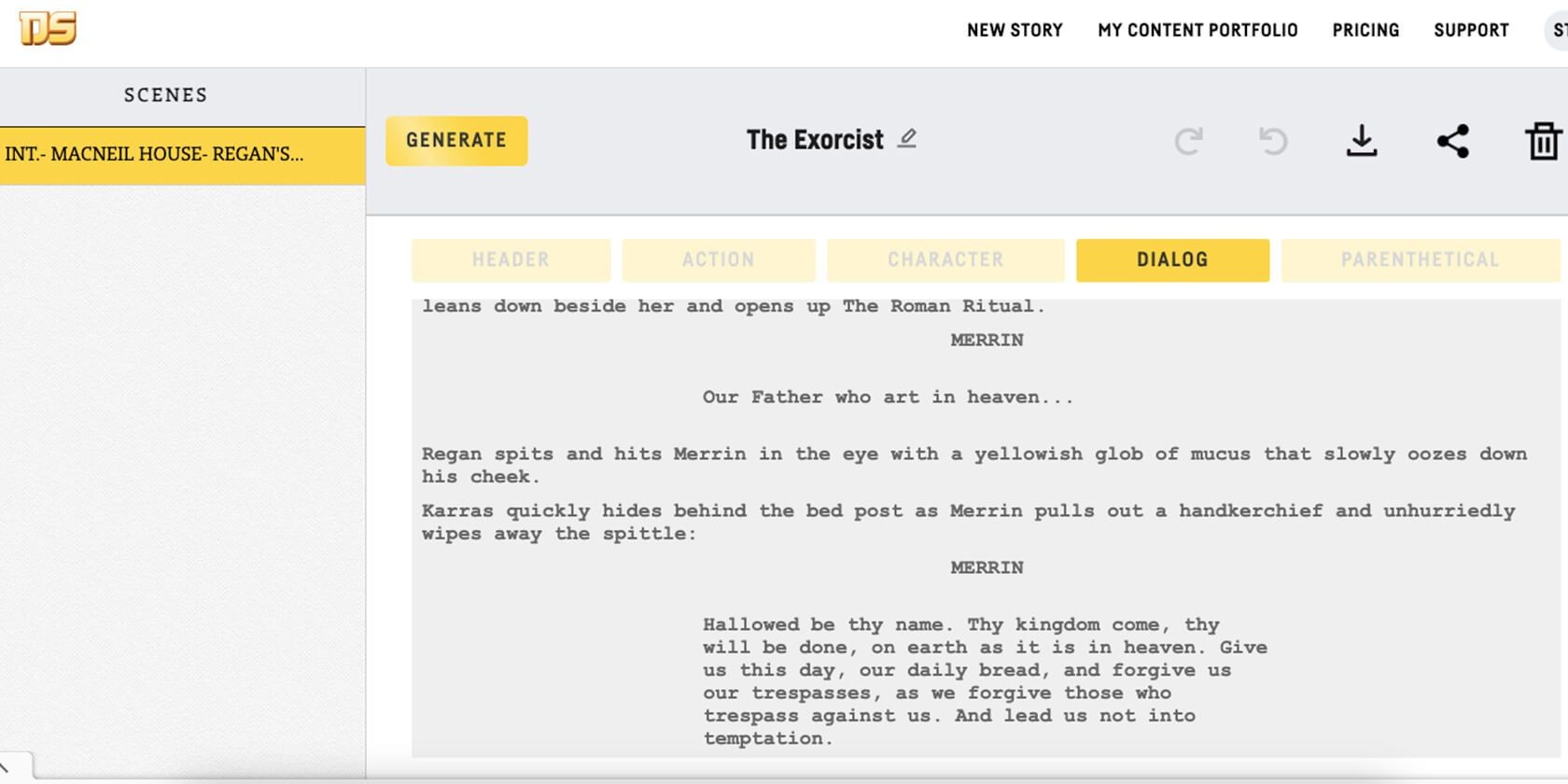Download the script
This screenshot has width=1568, height=784.
tap(1362, 141)
